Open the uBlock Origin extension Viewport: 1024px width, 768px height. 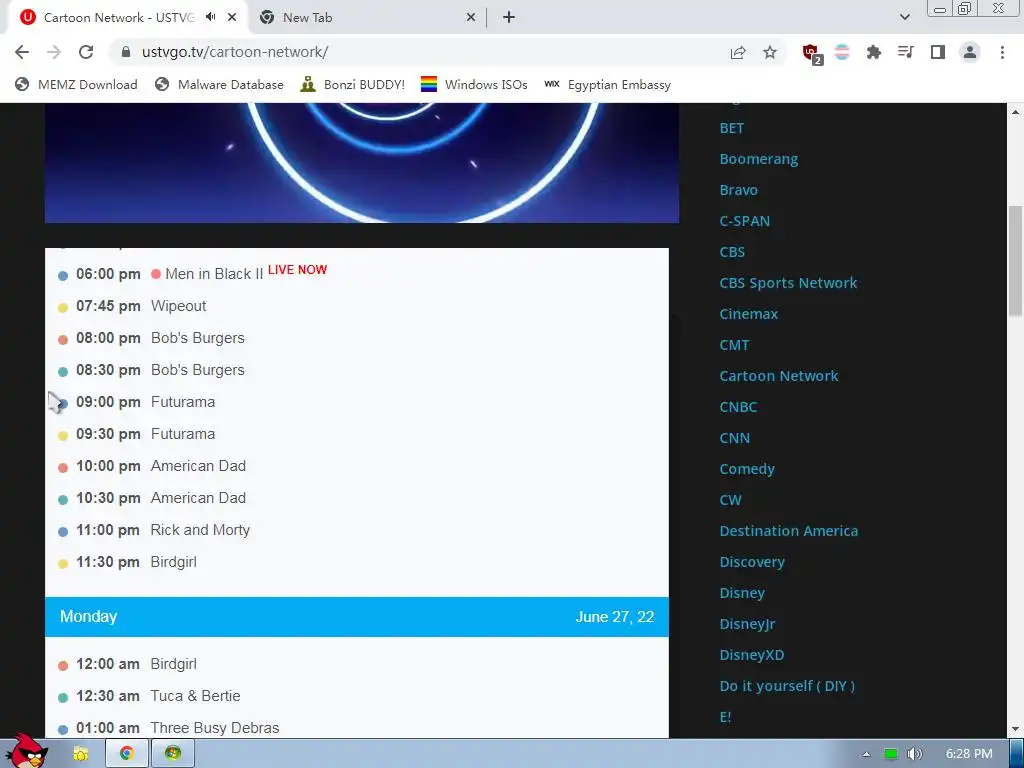(x=812, y=54)
